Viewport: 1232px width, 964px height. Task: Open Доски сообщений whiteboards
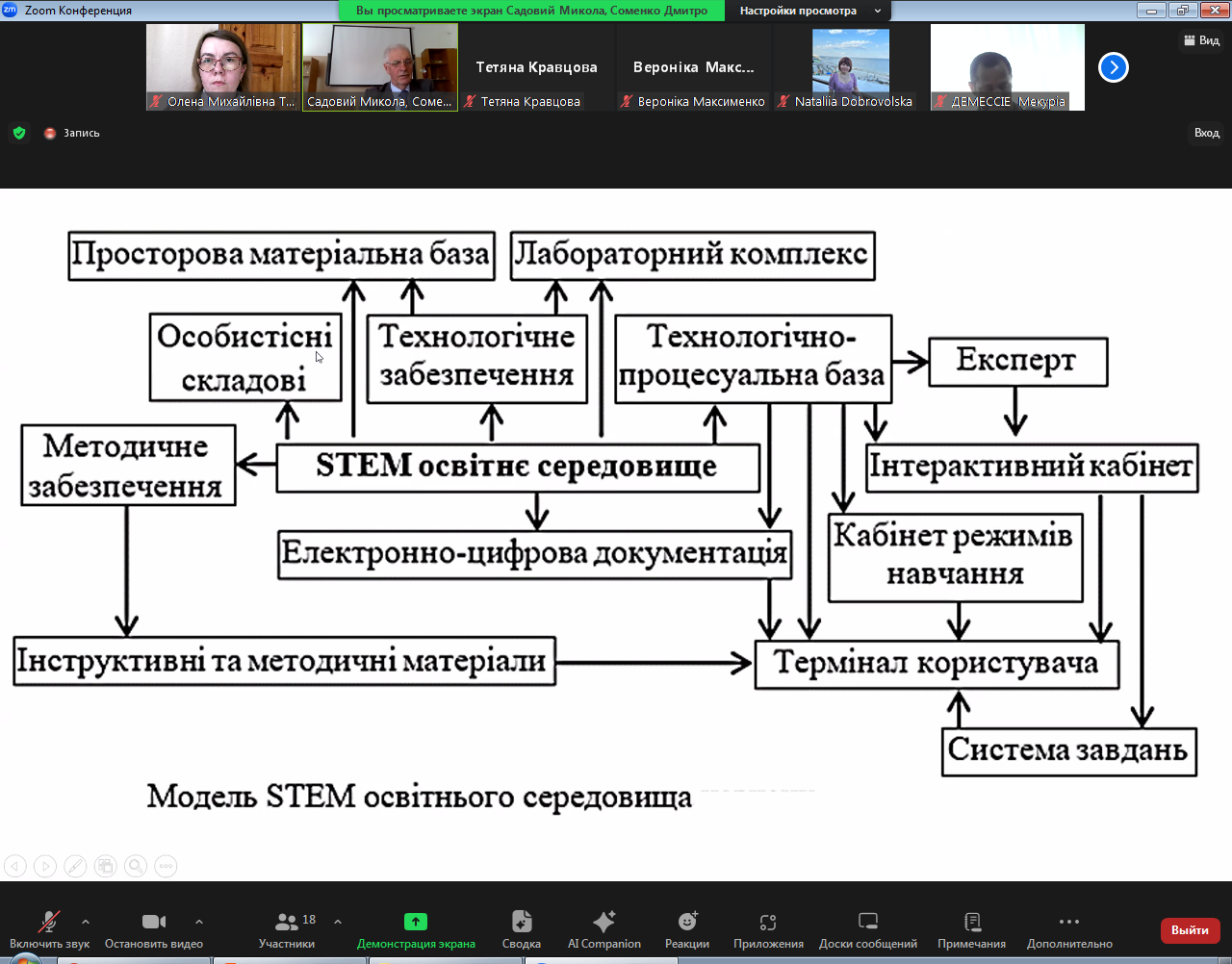[x=867, y=922]
